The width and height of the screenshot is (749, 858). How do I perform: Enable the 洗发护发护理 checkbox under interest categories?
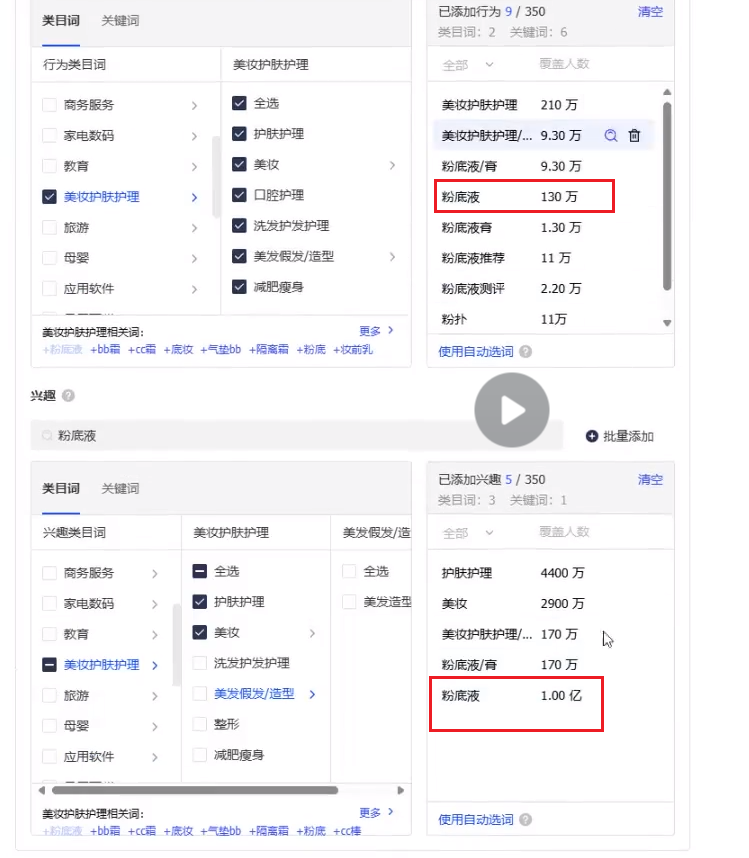click(200, 663)
